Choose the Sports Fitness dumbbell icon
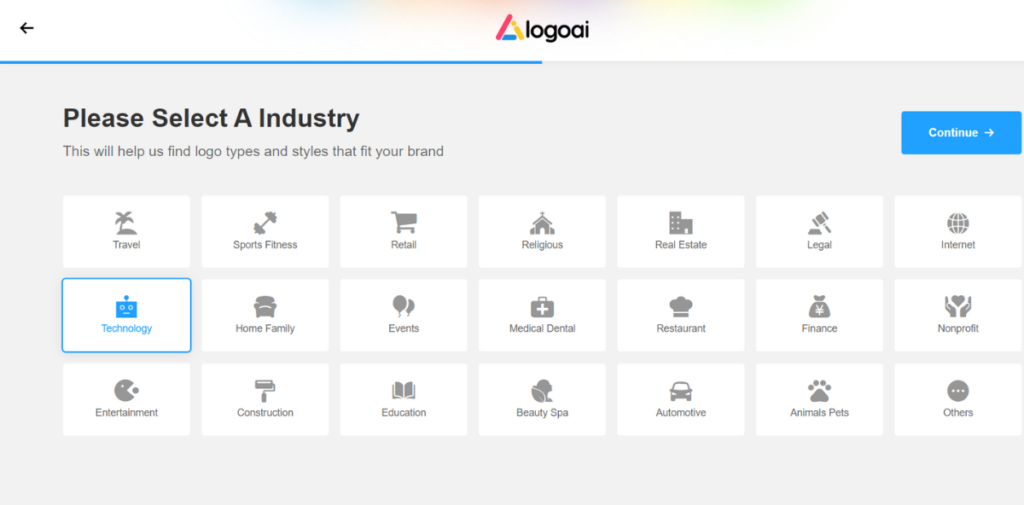The width and height of the screenshot is (1024, 505). coord(264,223)
